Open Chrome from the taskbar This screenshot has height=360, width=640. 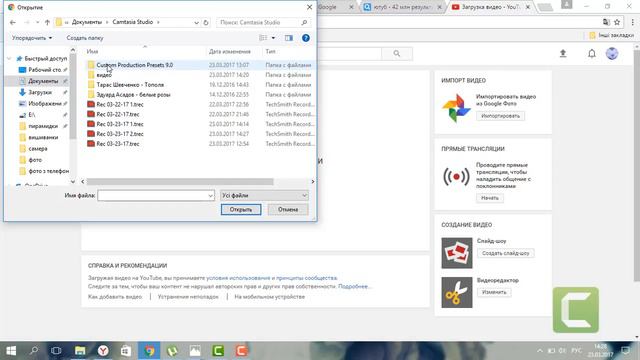click(x=149, y=351)
